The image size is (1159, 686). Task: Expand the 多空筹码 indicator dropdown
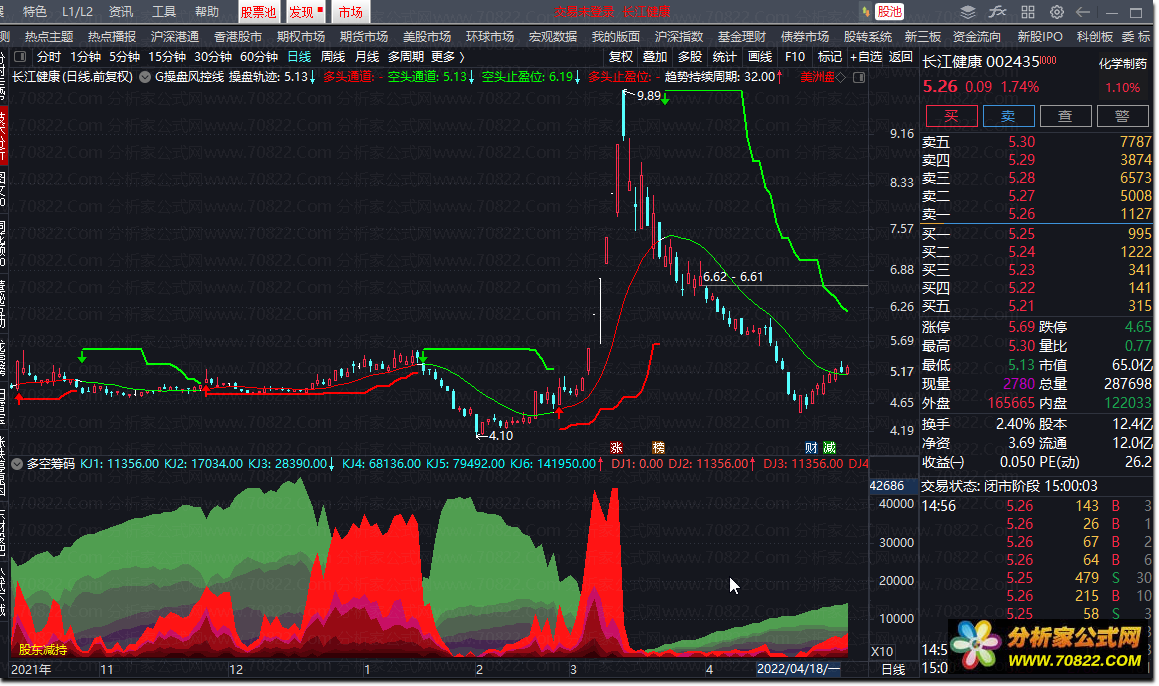coord(17,464)
